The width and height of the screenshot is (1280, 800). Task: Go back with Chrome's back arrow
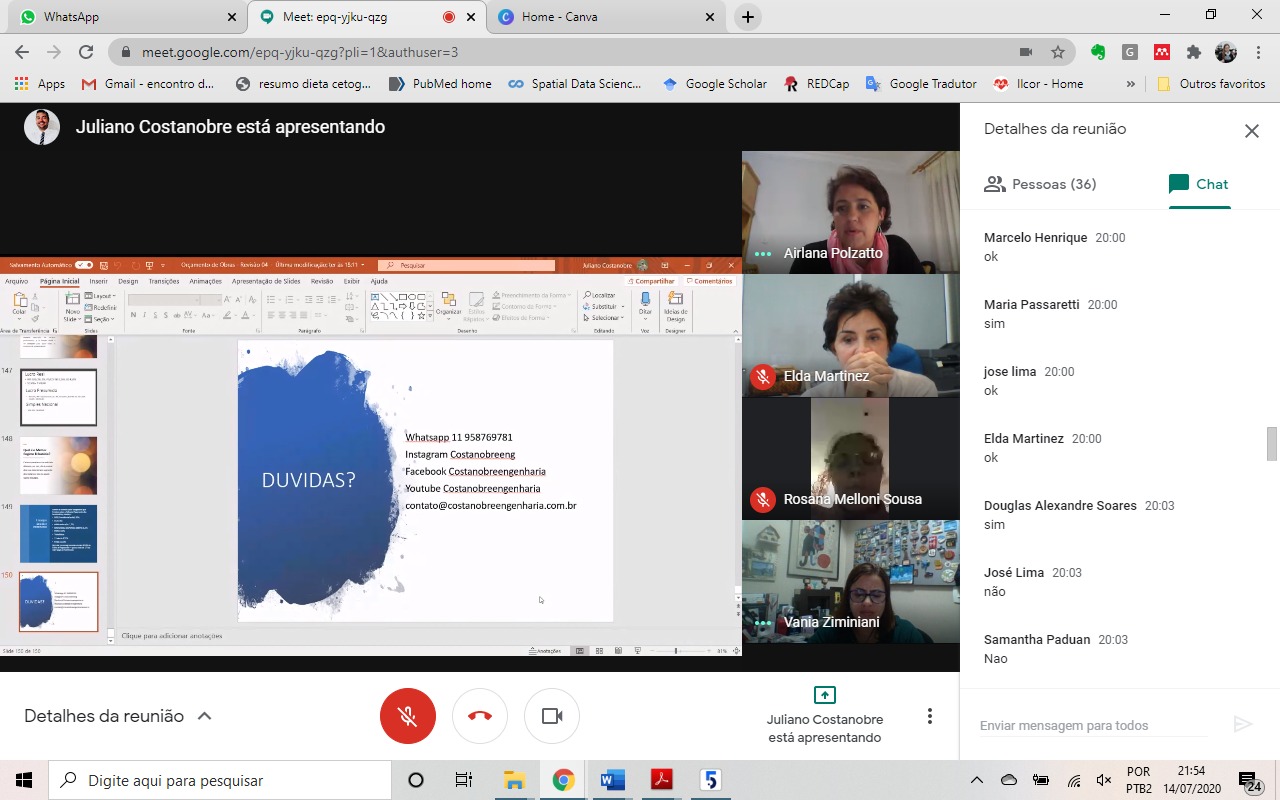[x=22, y=52]
